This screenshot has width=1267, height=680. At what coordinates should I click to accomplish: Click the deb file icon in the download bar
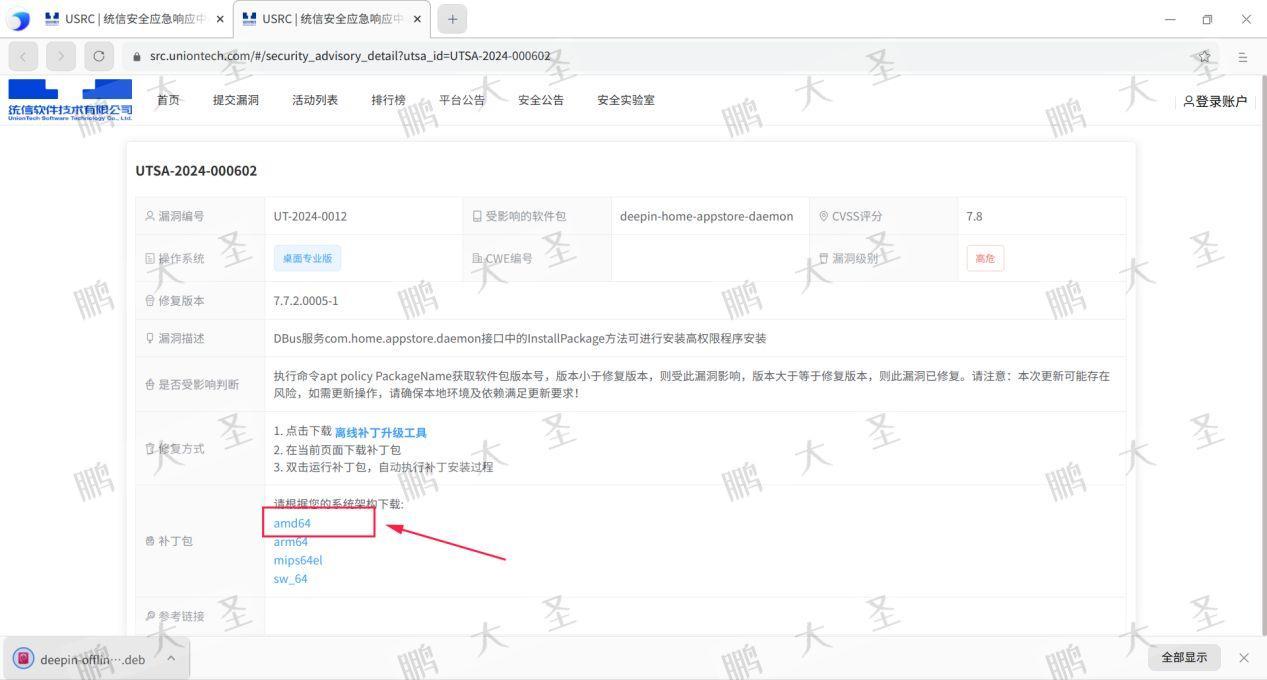point(23,659)
